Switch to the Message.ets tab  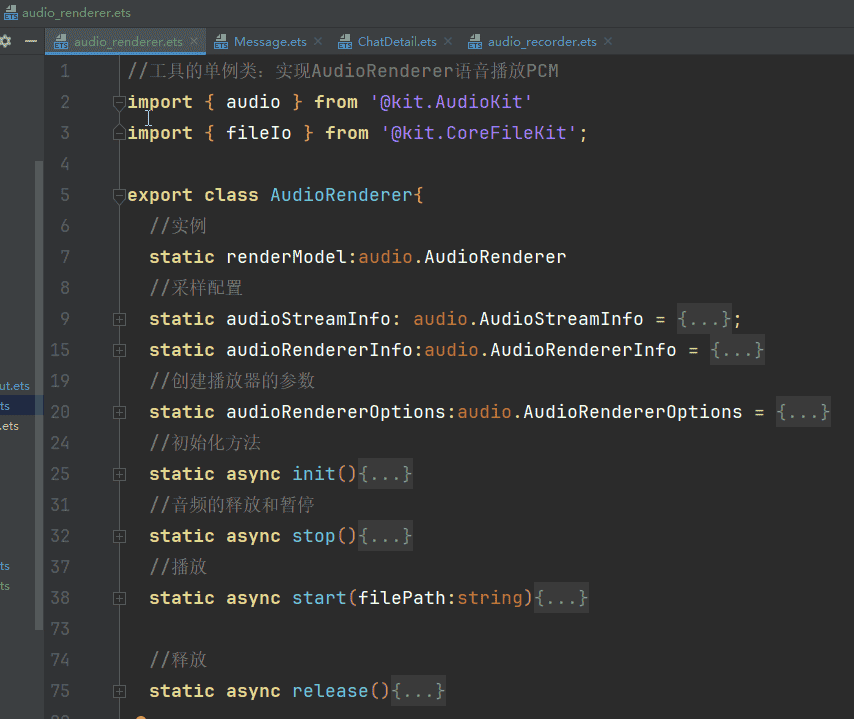270,42
